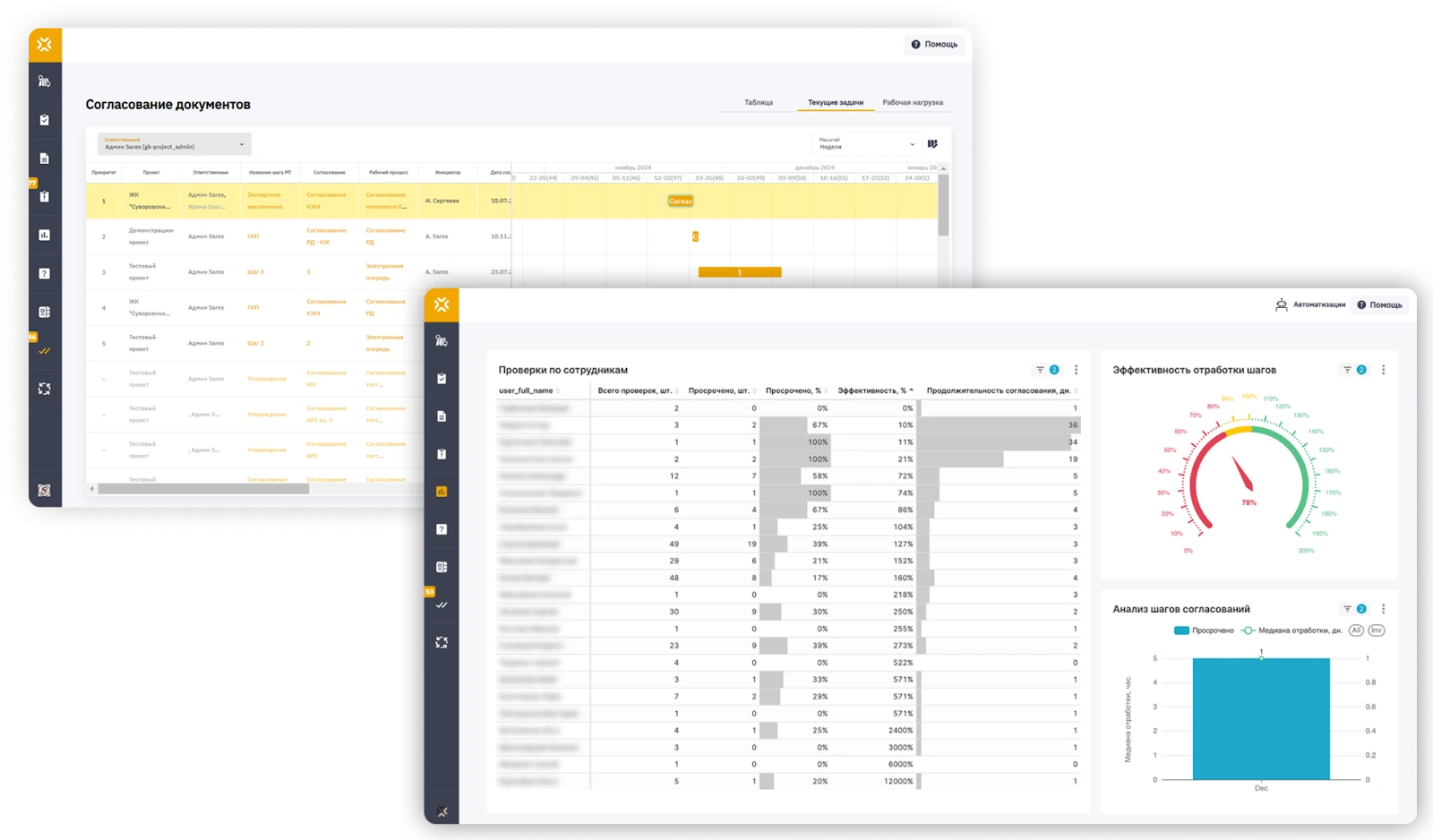Click the question-mark icon in back window sidebar

(x=45, y=274)
